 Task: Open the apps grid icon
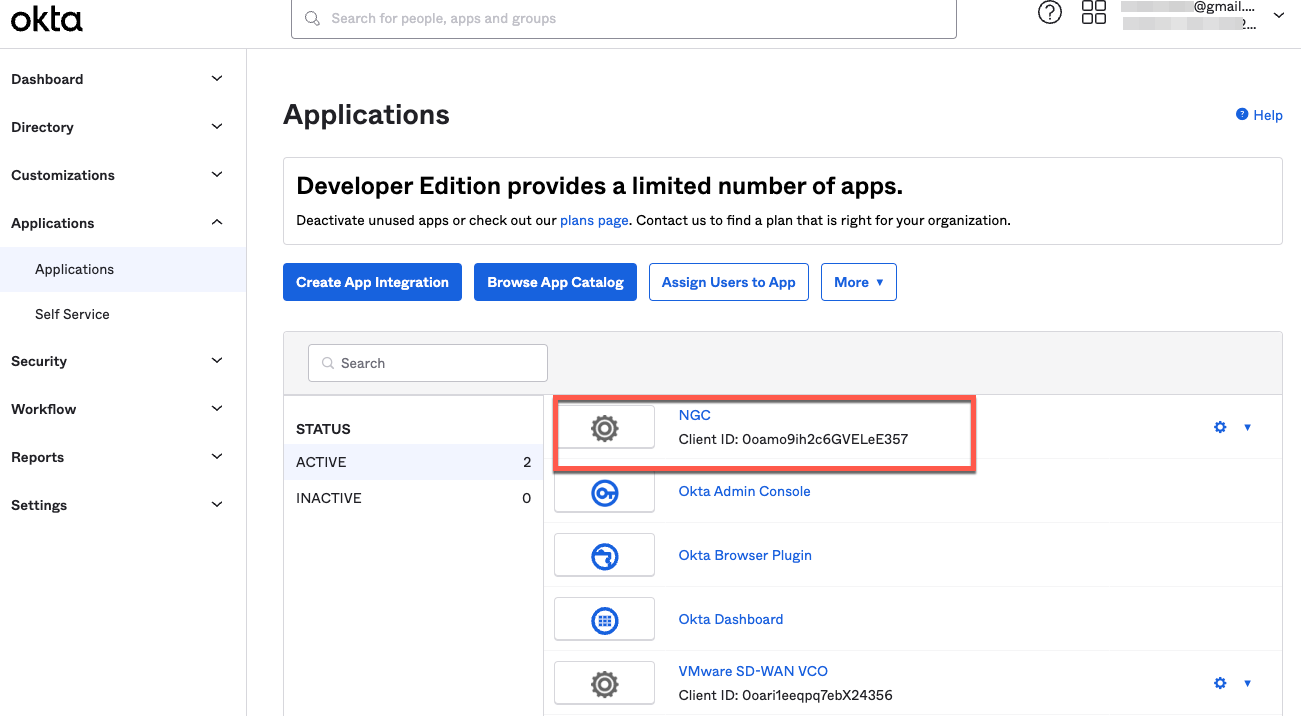tap(1094, 13)
